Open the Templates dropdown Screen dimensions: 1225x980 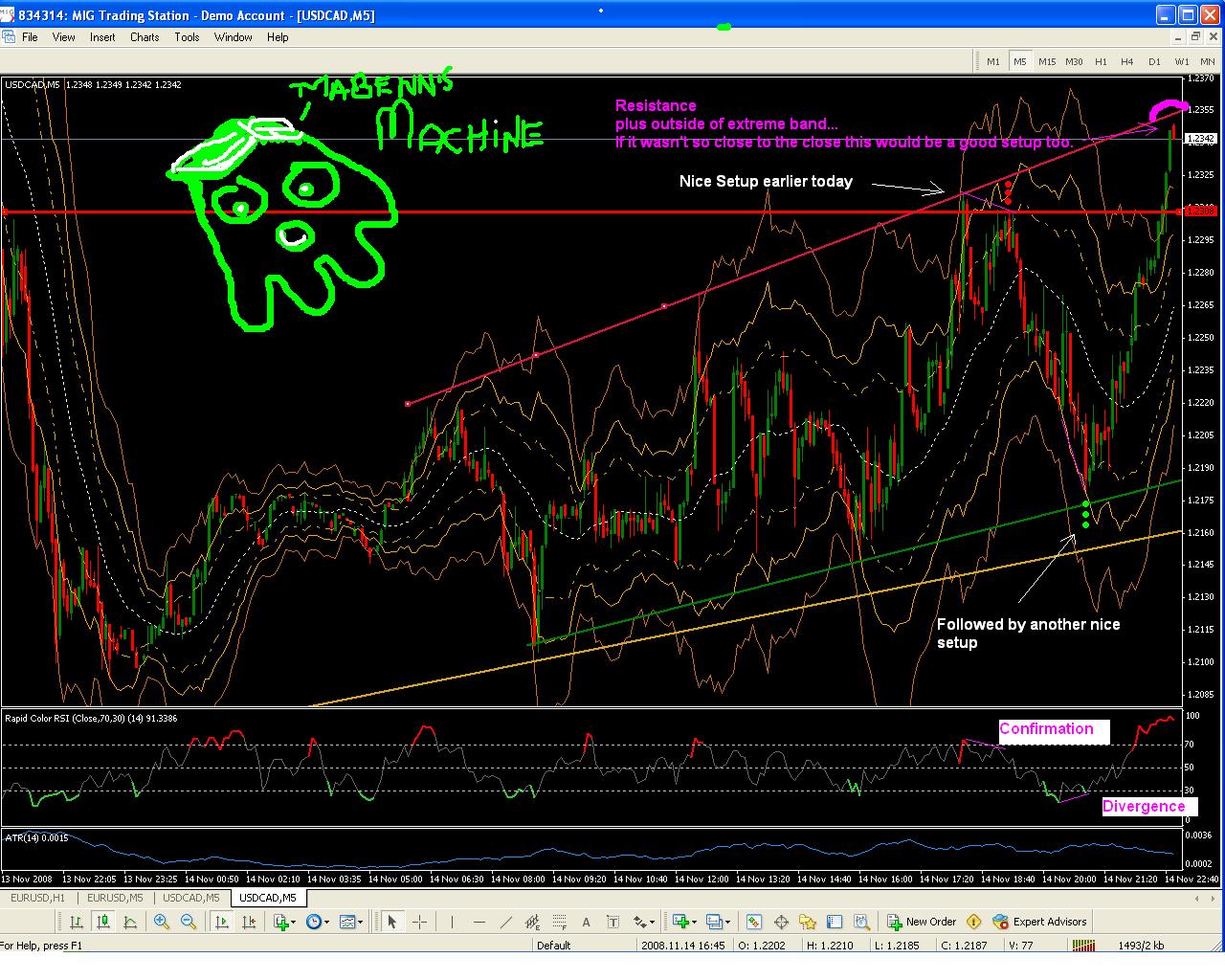[x=351, y=922]
